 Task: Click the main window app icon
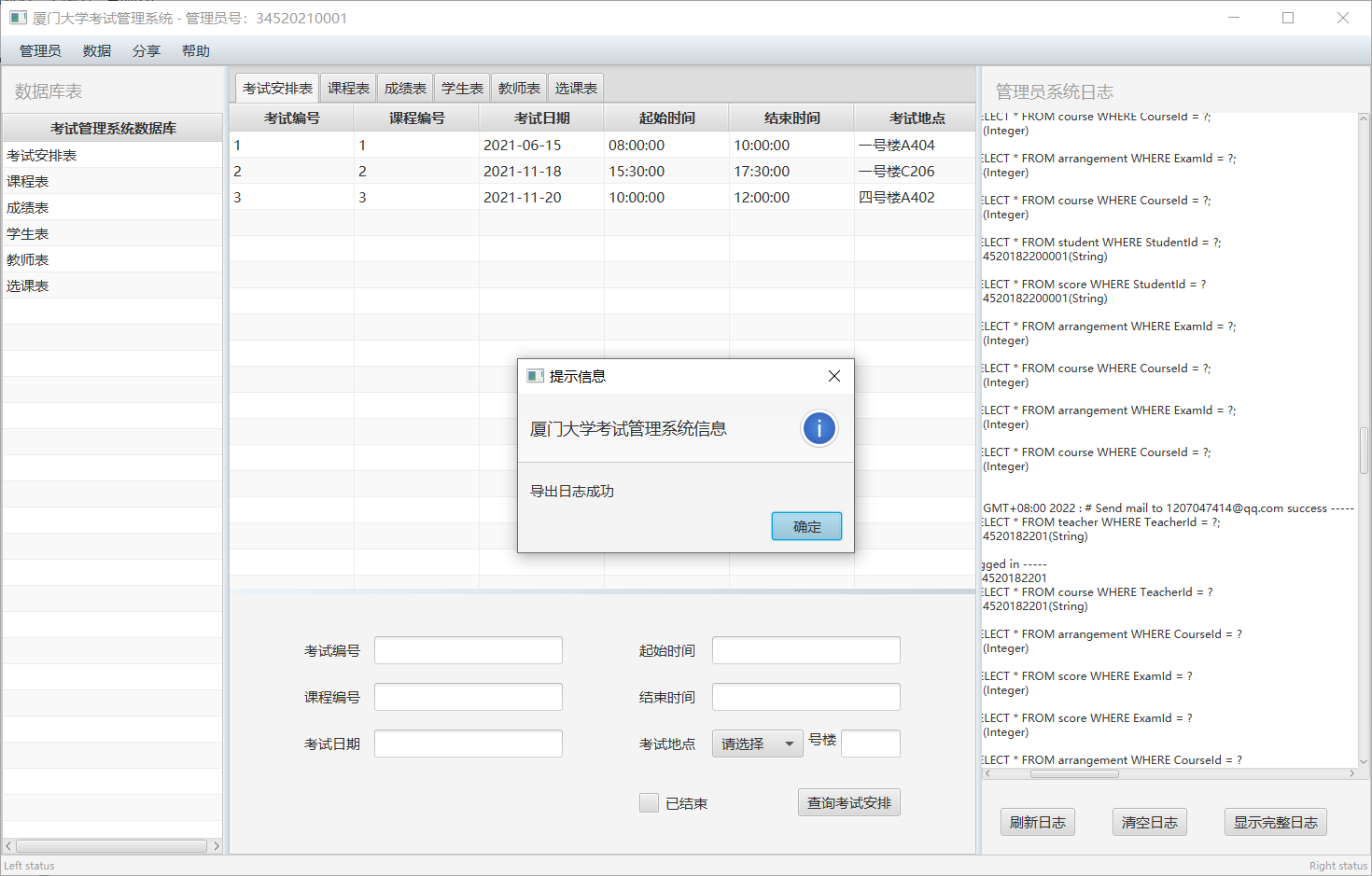pyautogui.click(x=18, y=18)
